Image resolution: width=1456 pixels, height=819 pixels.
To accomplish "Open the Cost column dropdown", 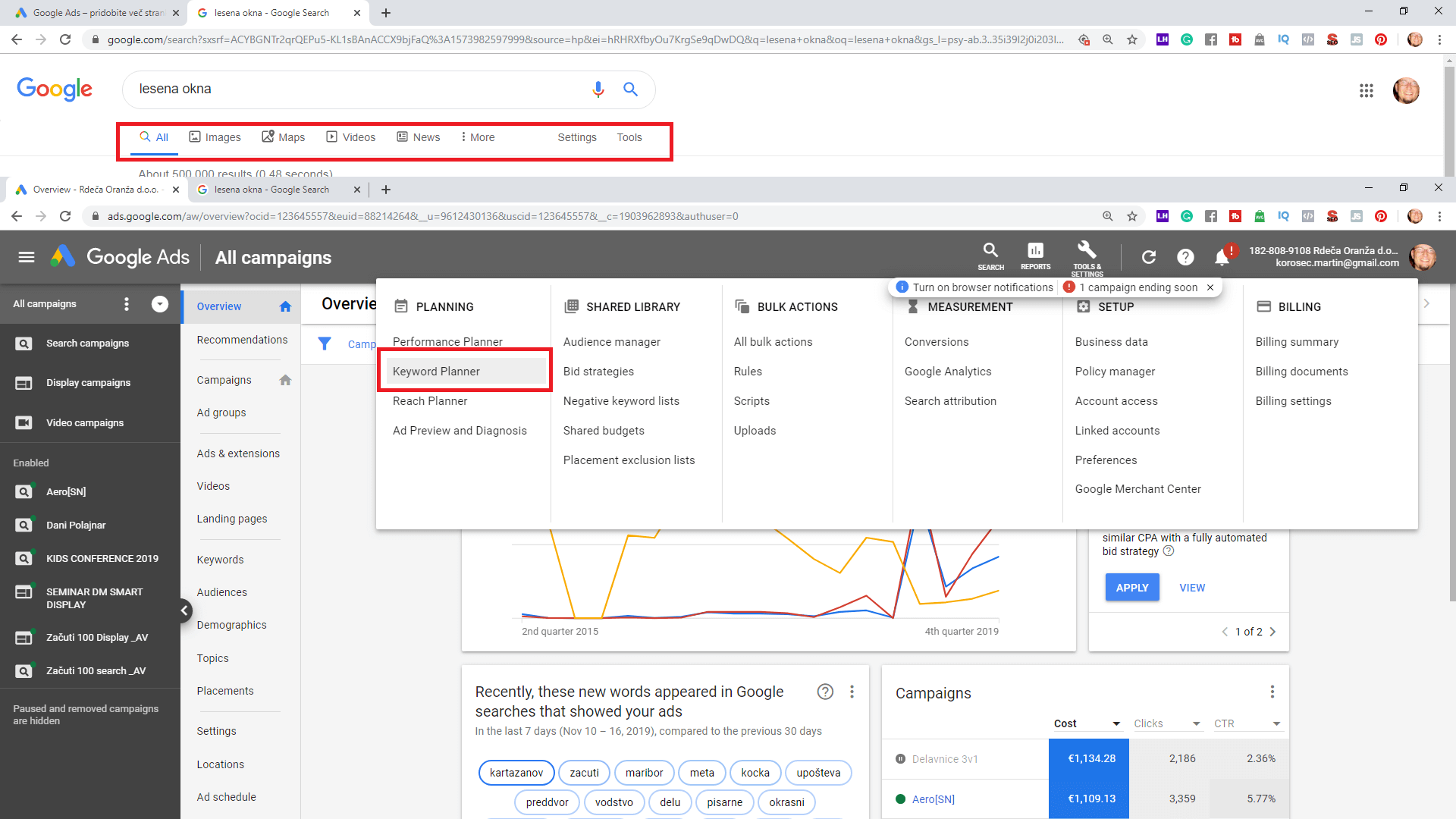I will (1116, 723).
